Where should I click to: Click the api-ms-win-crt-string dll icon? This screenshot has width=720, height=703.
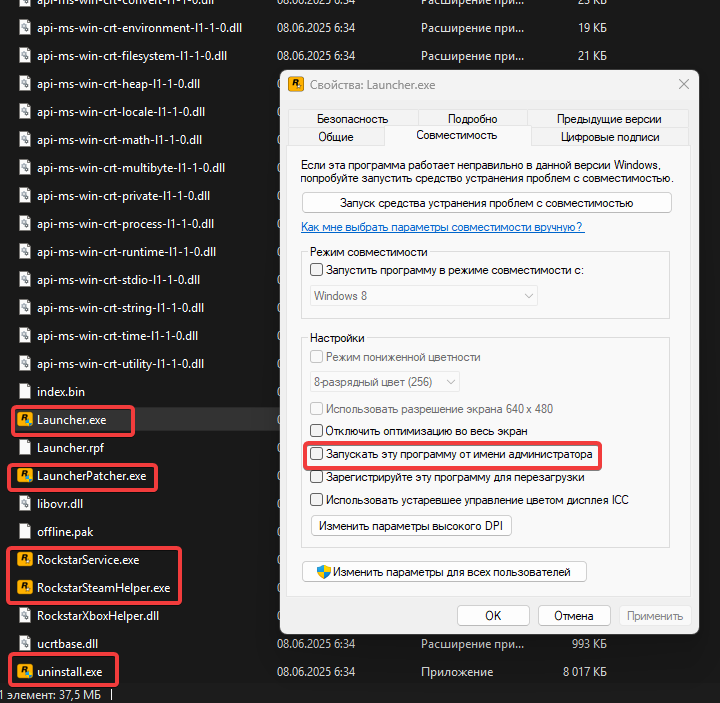(x=25, y=308)
